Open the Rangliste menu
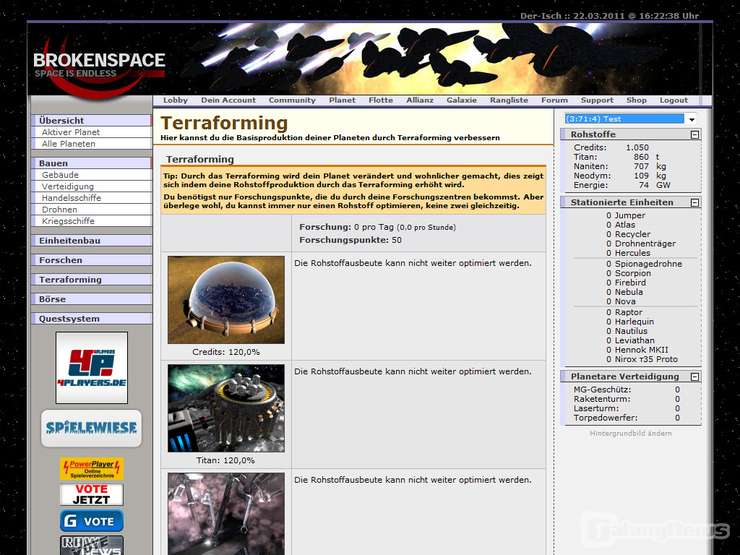This screenshot has height=555, width=740. (x=509, y=100)
